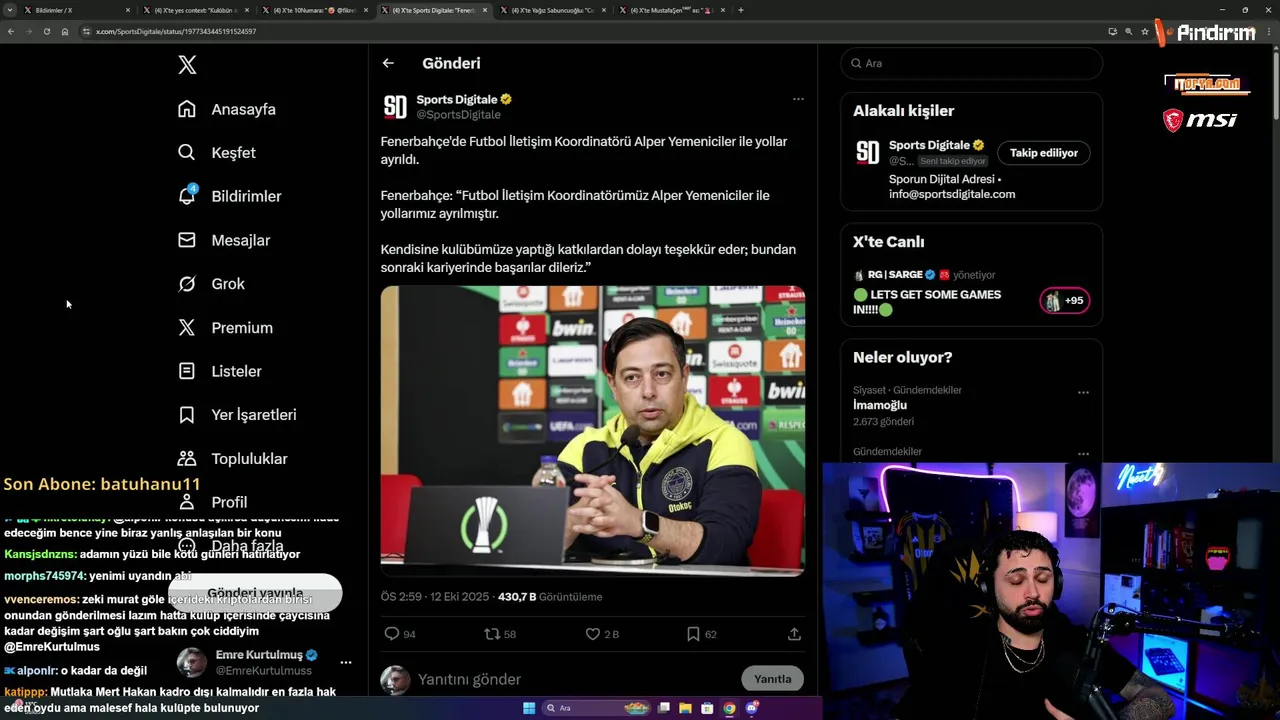Go back with Gönderi arrow
Viewport: 1280px width, 720px height.
pyautogui.click(x=388, y=63)
